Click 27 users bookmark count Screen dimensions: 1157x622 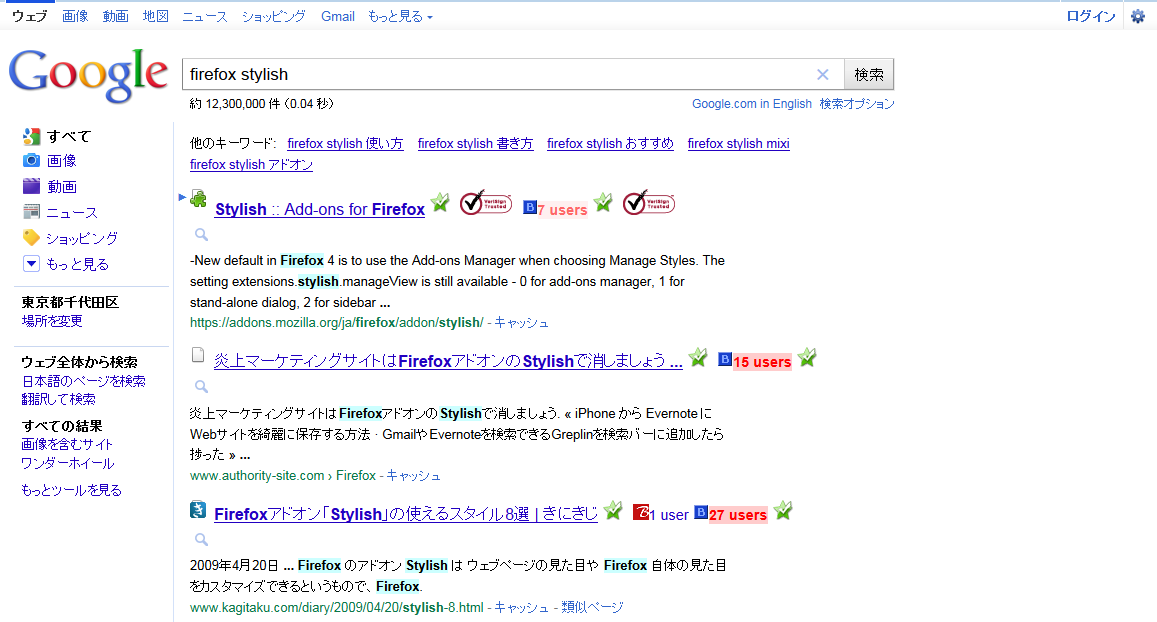coord(738,515)
